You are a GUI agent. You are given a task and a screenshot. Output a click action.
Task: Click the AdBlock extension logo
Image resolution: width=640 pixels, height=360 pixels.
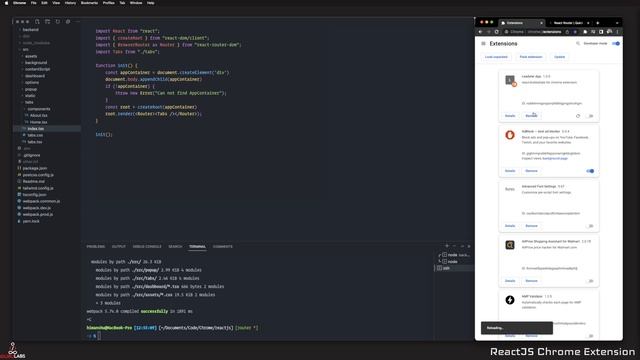(510, 135)
